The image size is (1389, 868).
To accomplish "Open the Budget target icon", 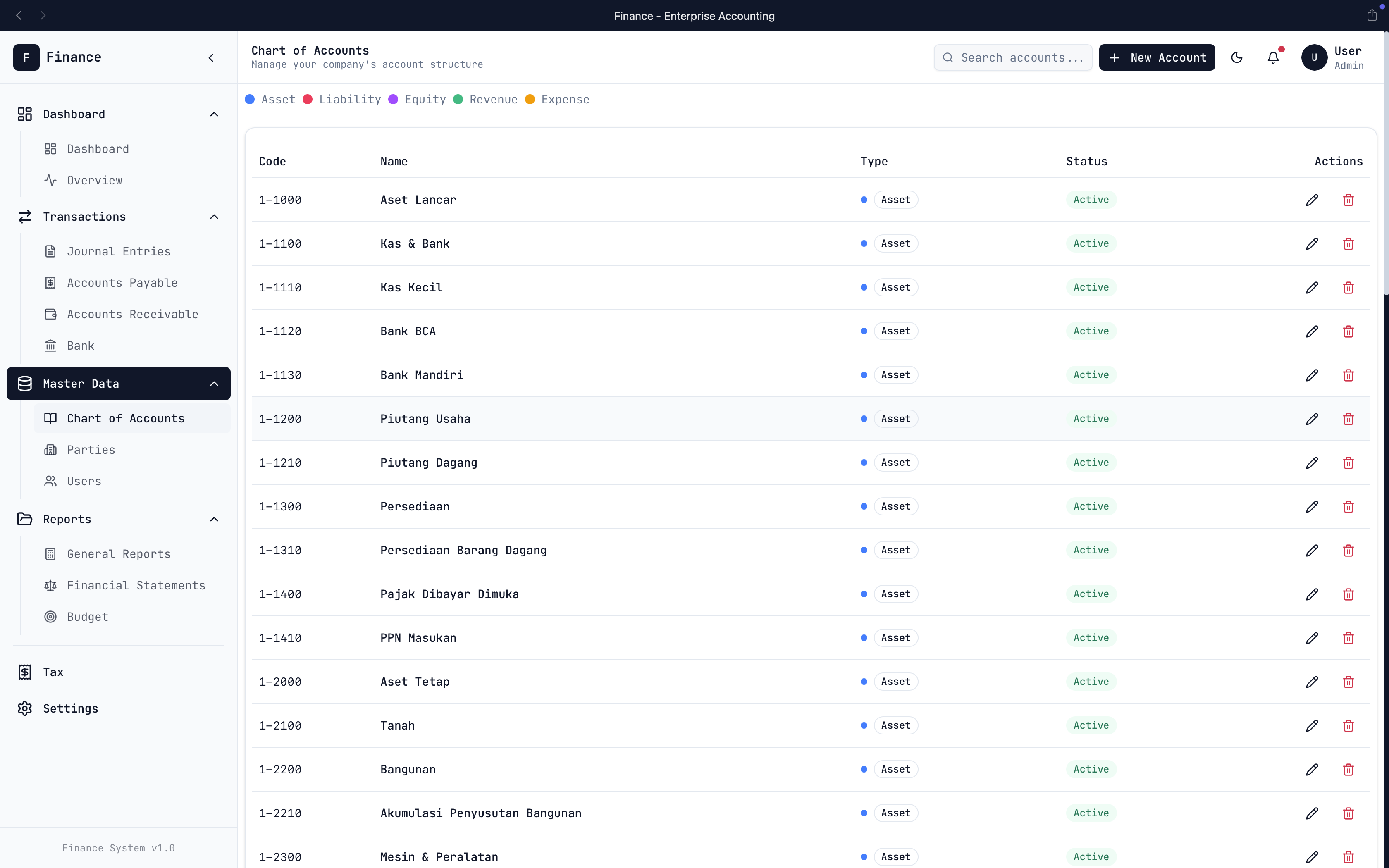I will [51, 617].
